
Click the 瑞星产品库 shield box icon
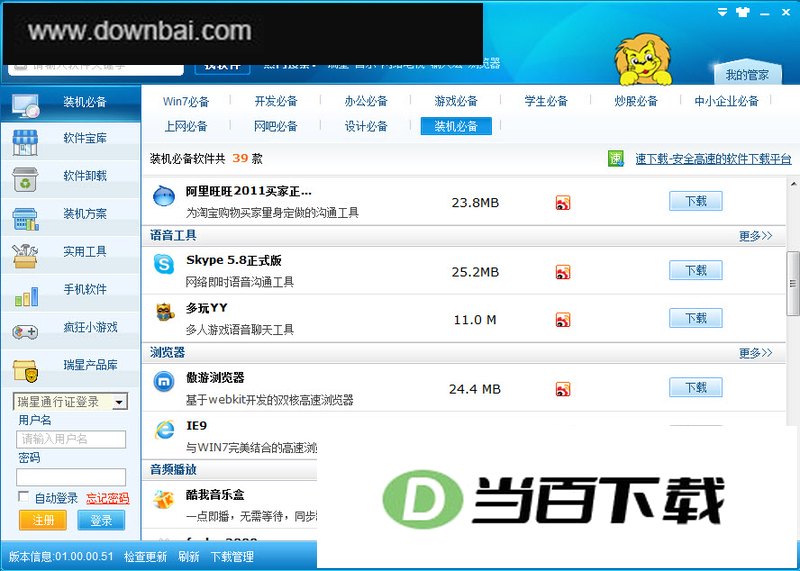(x=25, y=371)
